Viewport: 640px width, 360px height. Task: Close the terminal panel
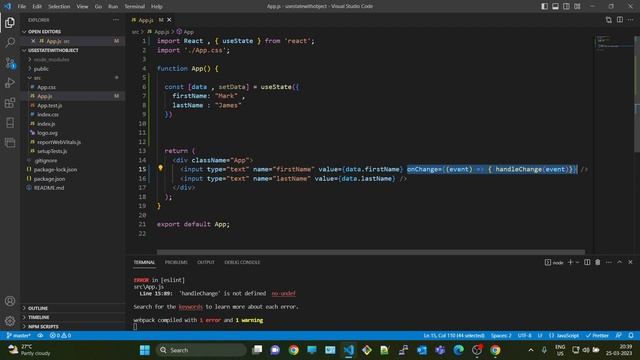coord(630,262)
